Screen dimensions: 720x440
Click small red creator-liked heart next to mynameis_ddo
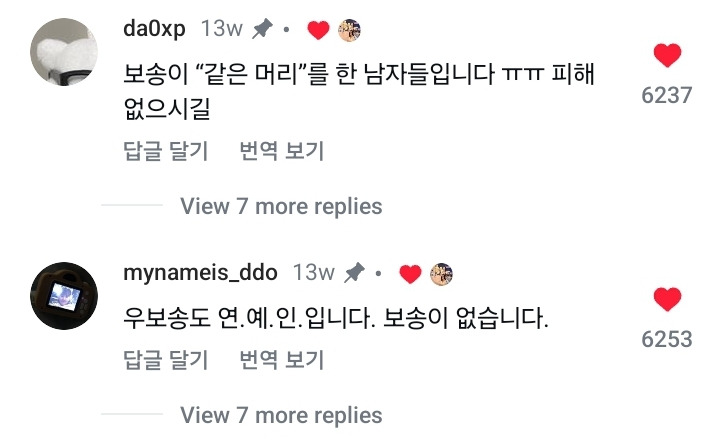(x=409, y=273)
